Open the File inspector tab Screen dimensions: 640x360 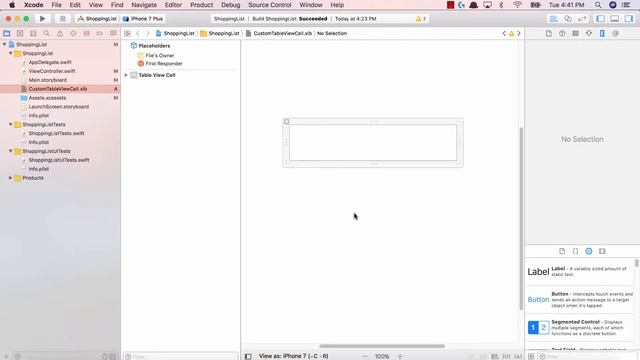(549, 33)
